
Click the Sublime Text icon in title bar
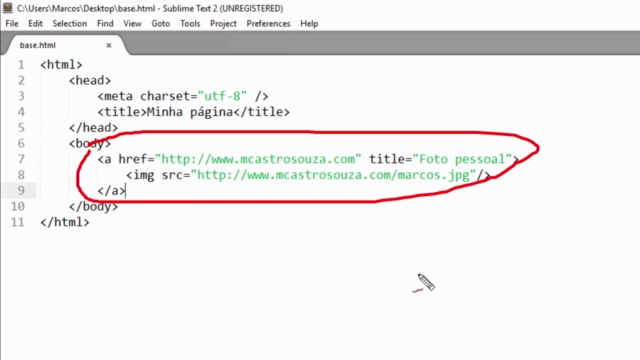coord(8,8)
